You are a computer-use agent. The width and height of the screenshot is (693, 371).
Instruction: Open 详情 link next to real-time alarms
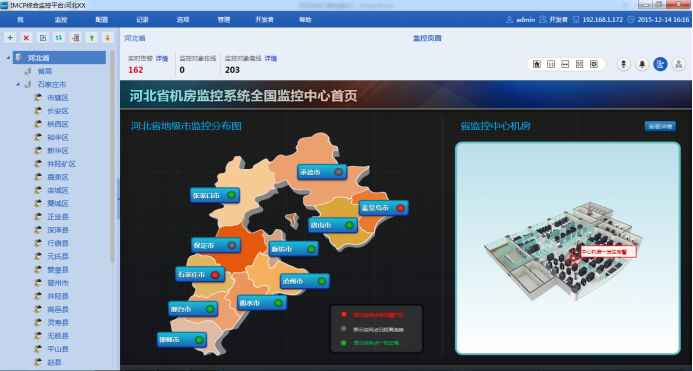point(162,58)
